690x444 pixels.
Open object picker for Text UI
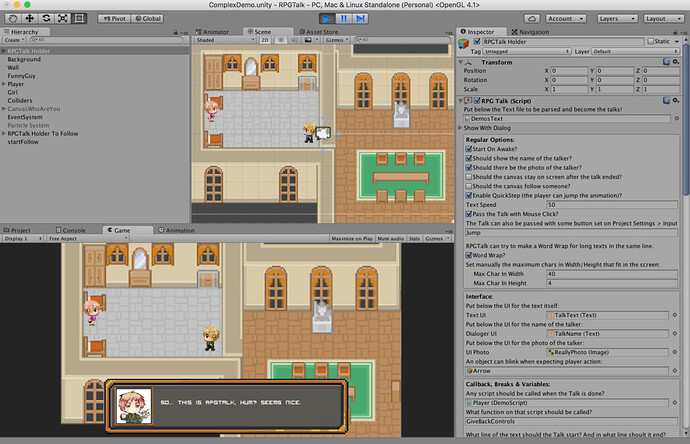675,315
